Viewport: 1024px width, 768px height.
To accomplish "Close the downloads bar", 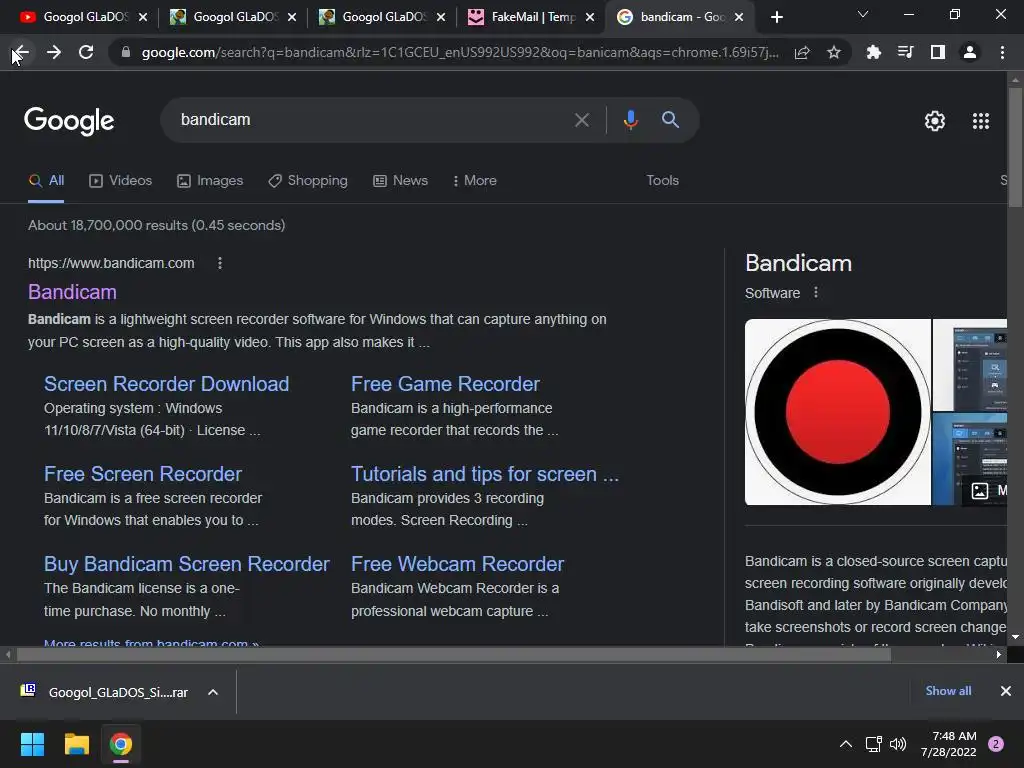I will tap(1006, 691).
